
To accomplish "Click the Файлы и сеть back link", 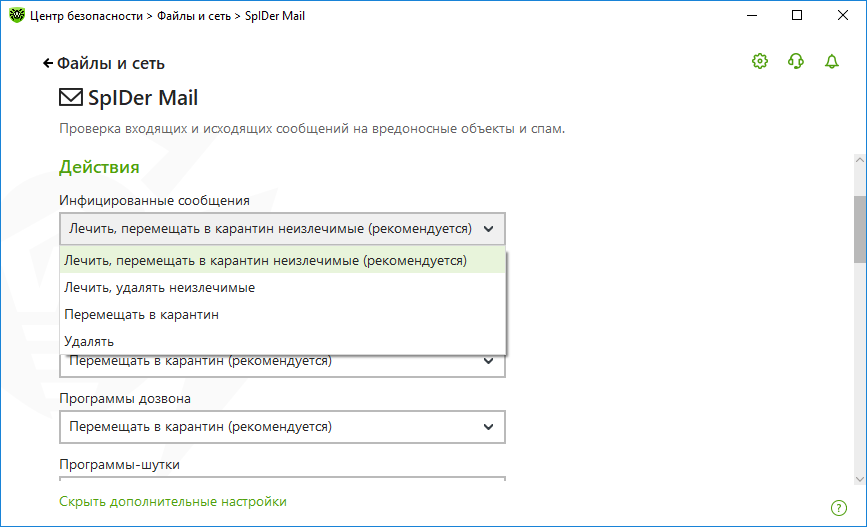I will pos(111,64).
